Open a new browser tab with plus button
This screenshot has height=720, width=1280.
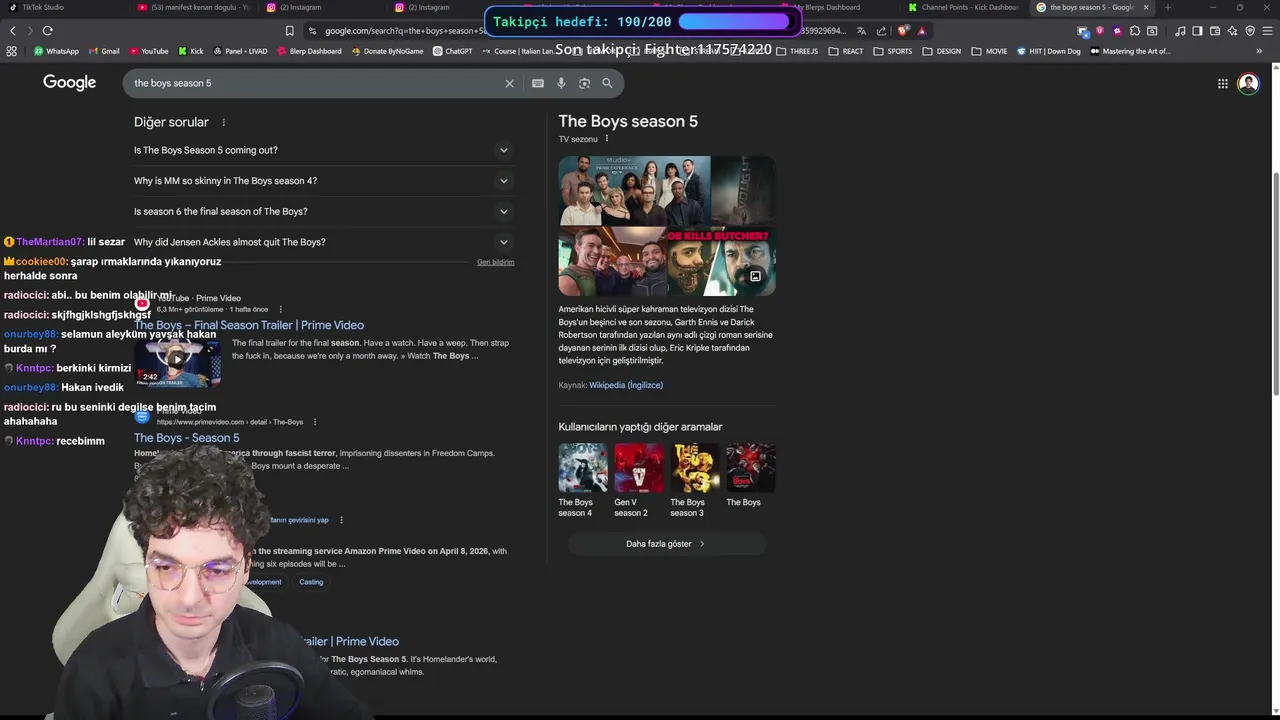click(1167, 7)
